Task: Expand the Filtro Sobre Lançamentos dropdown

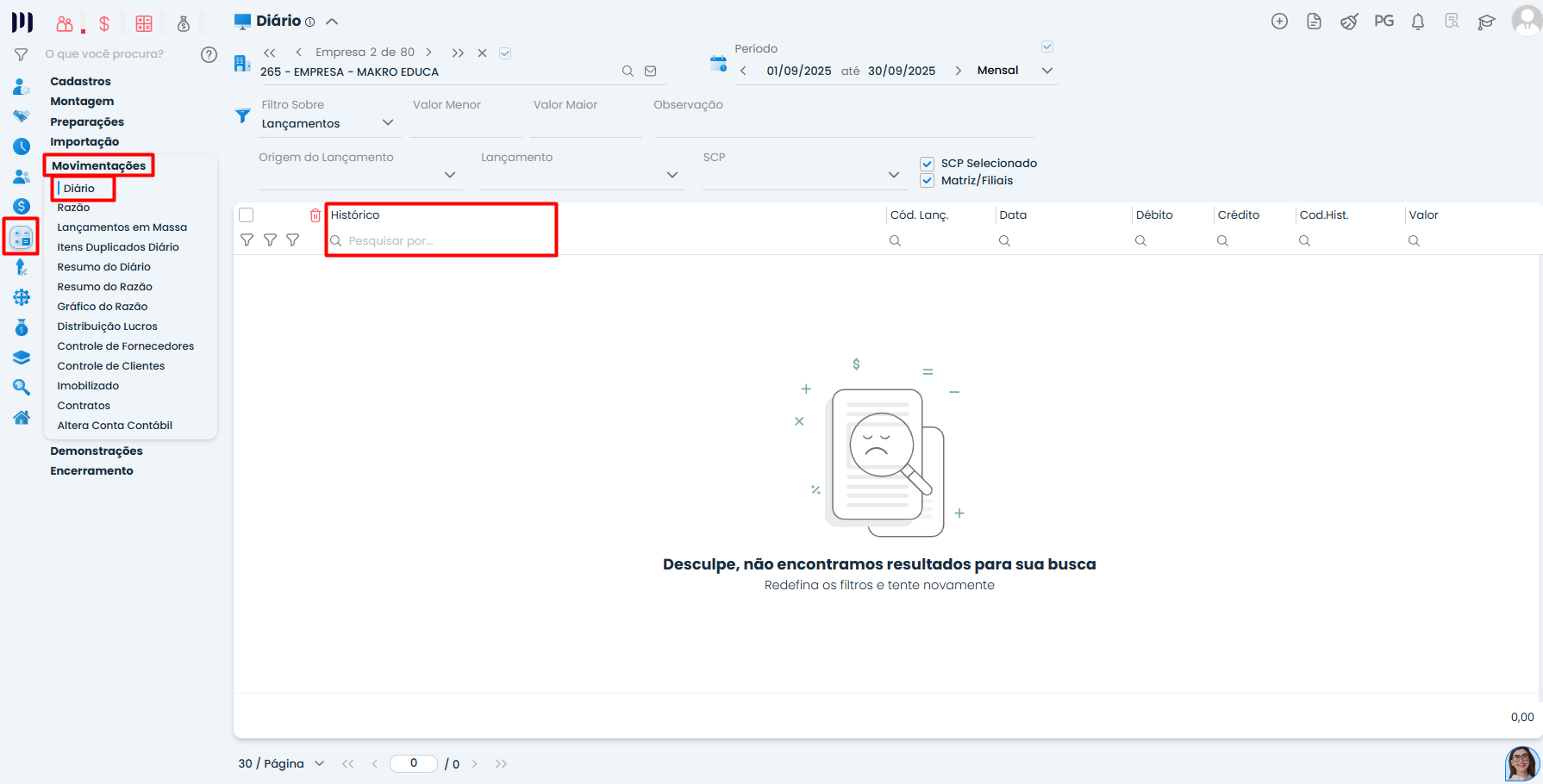Action: coord(388,123)
